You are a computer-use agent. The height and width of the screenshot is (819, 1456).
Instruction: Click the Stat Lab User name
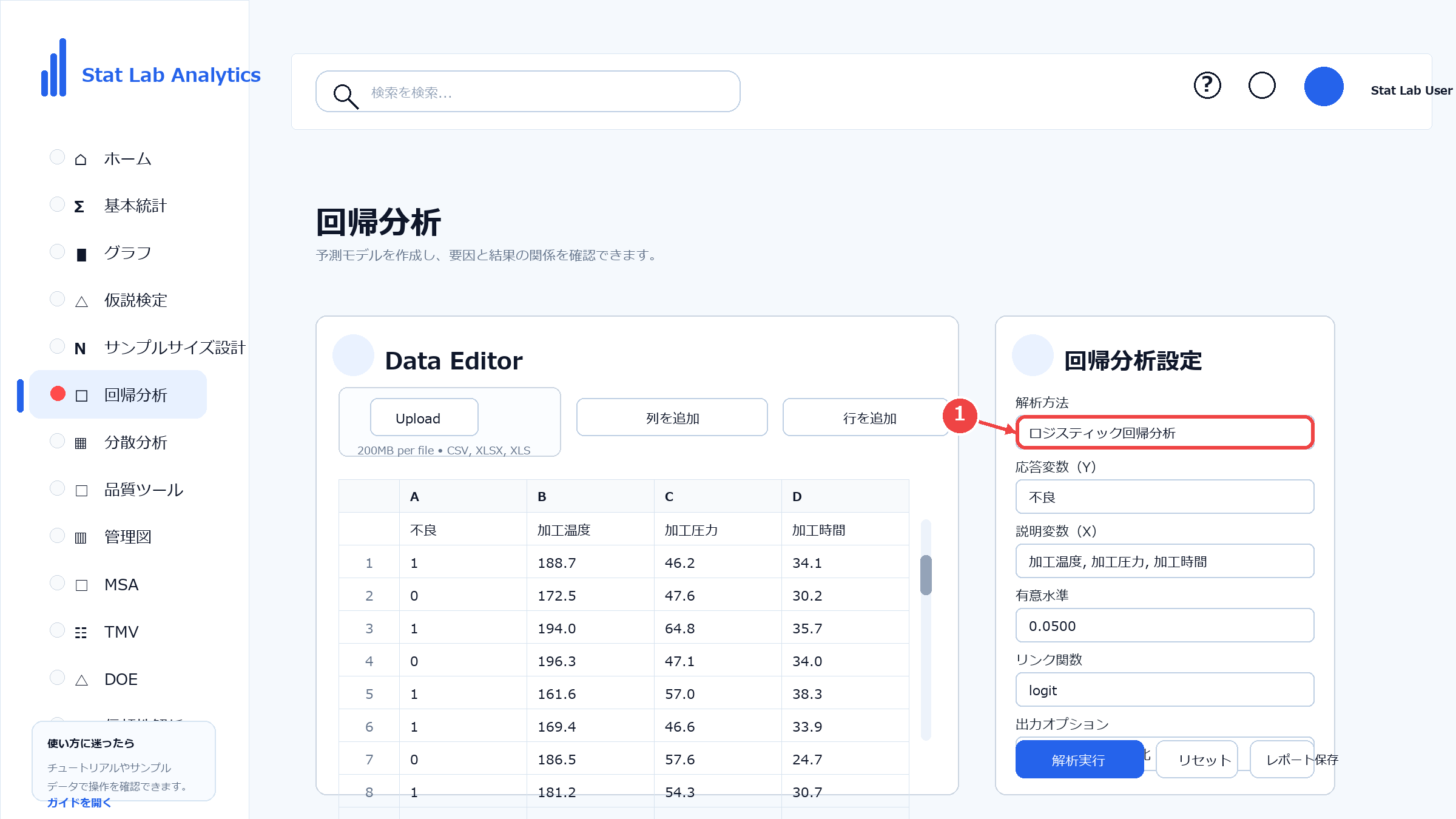click(1411, 90)
